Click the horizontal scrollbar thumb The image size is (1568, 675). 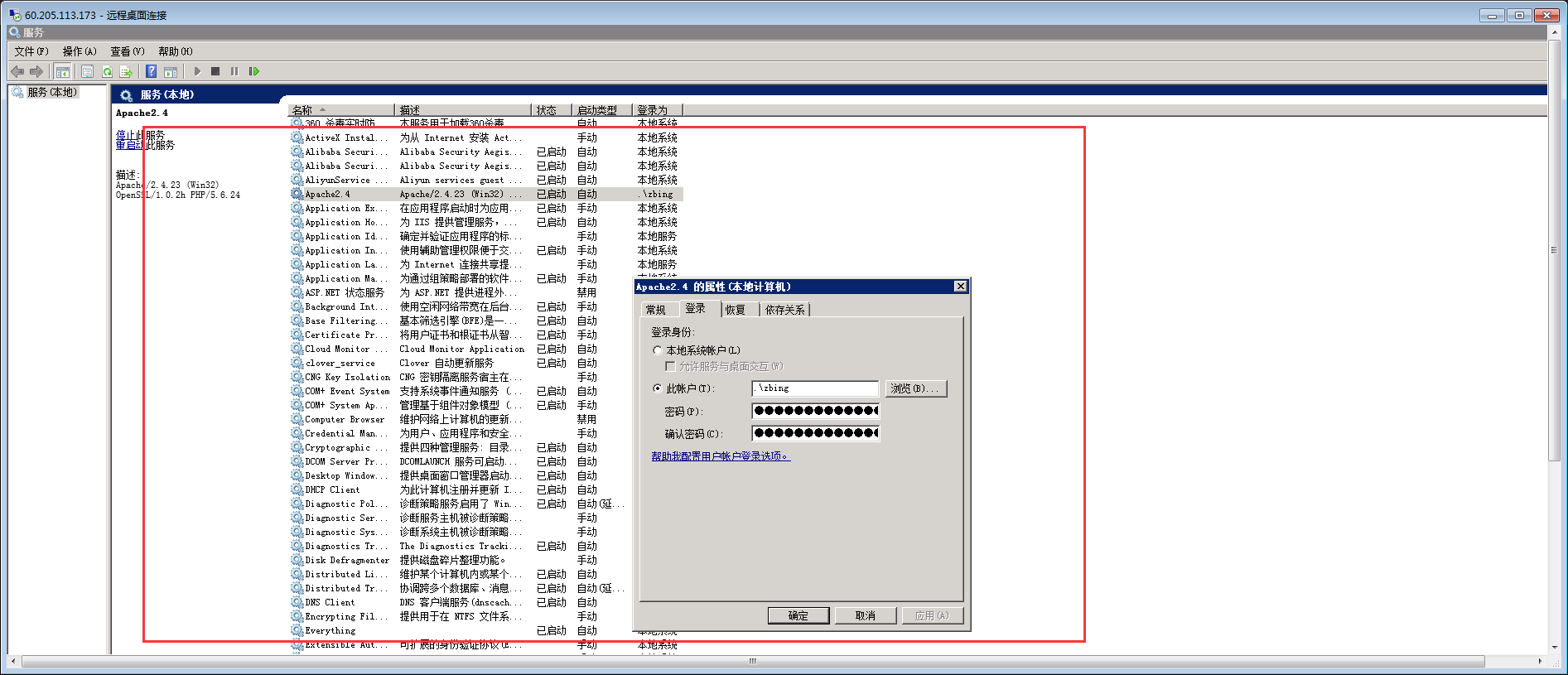coord(753,662)
